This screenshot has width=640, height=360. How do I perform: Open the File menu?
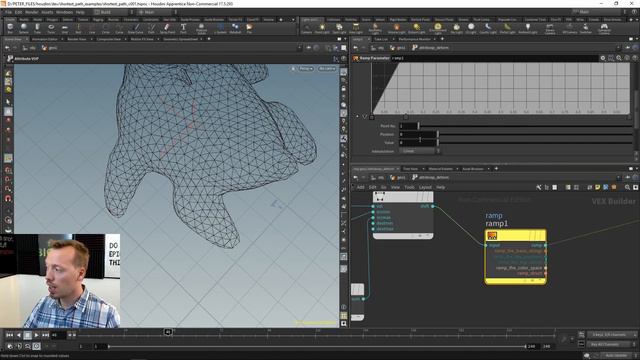[8, 12]
